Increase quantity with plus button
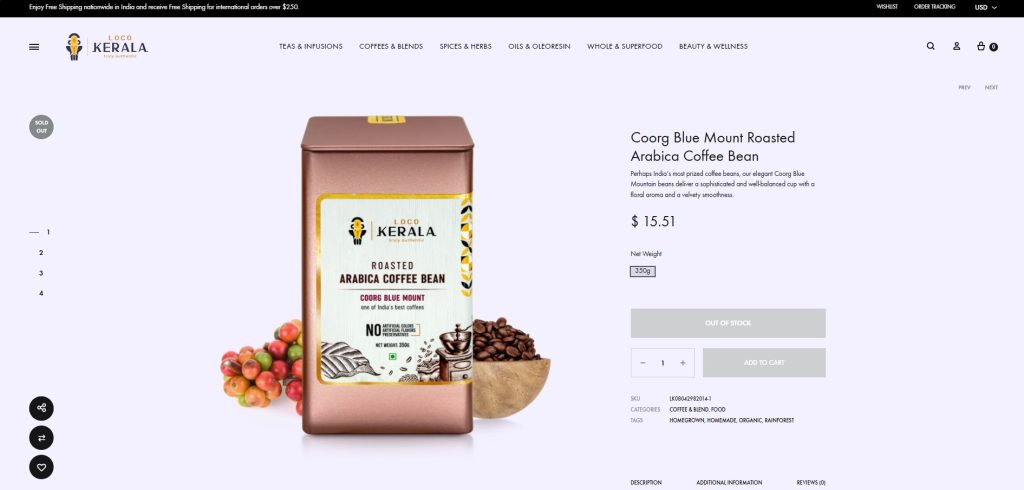The height and width of the screenshot is (490, 1024). coord(682,363)
